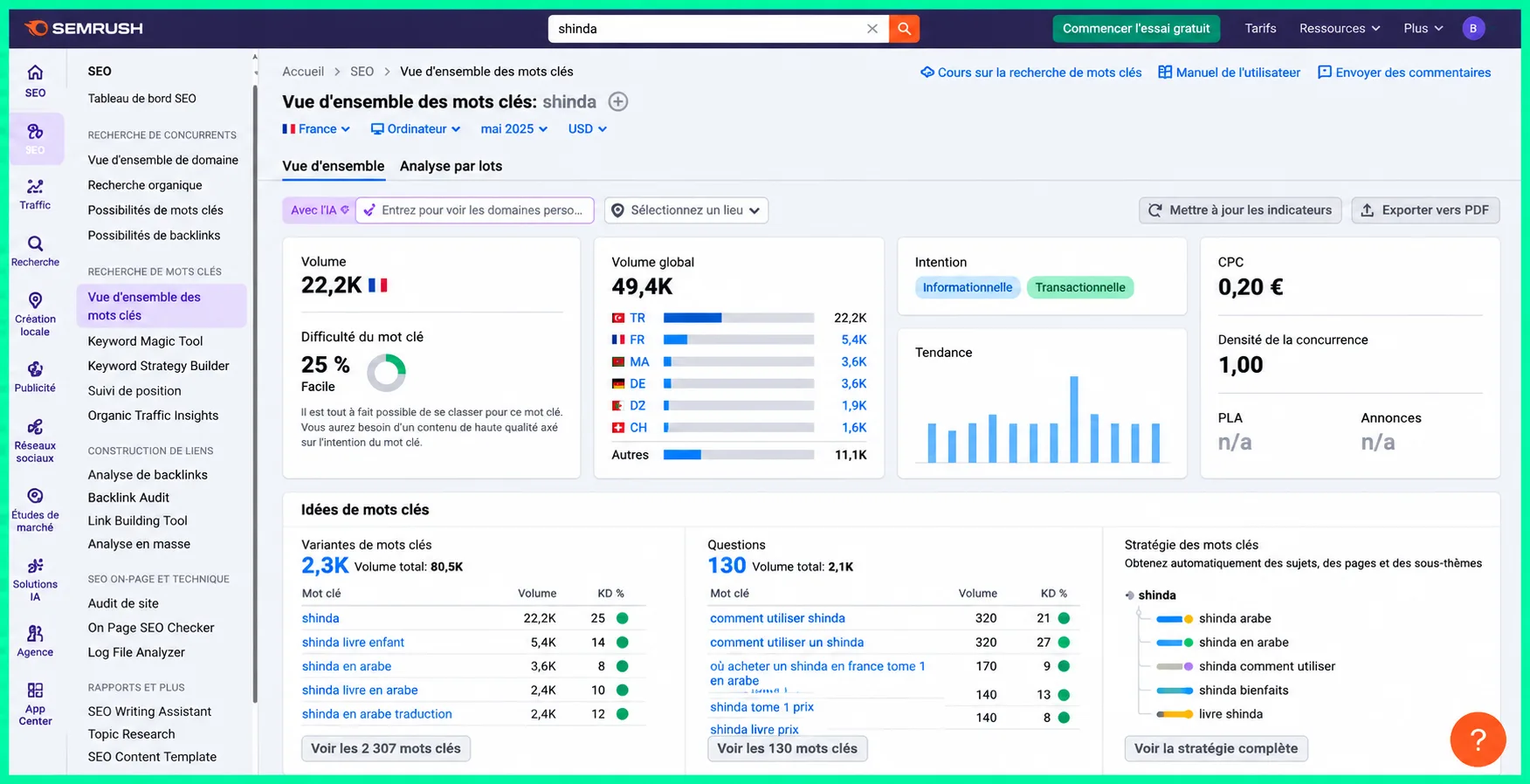Click the Semrush logo
Image resolution: width=1530 pixels, height=784 pixels.
pyautogui.click(x=84, y=29)
